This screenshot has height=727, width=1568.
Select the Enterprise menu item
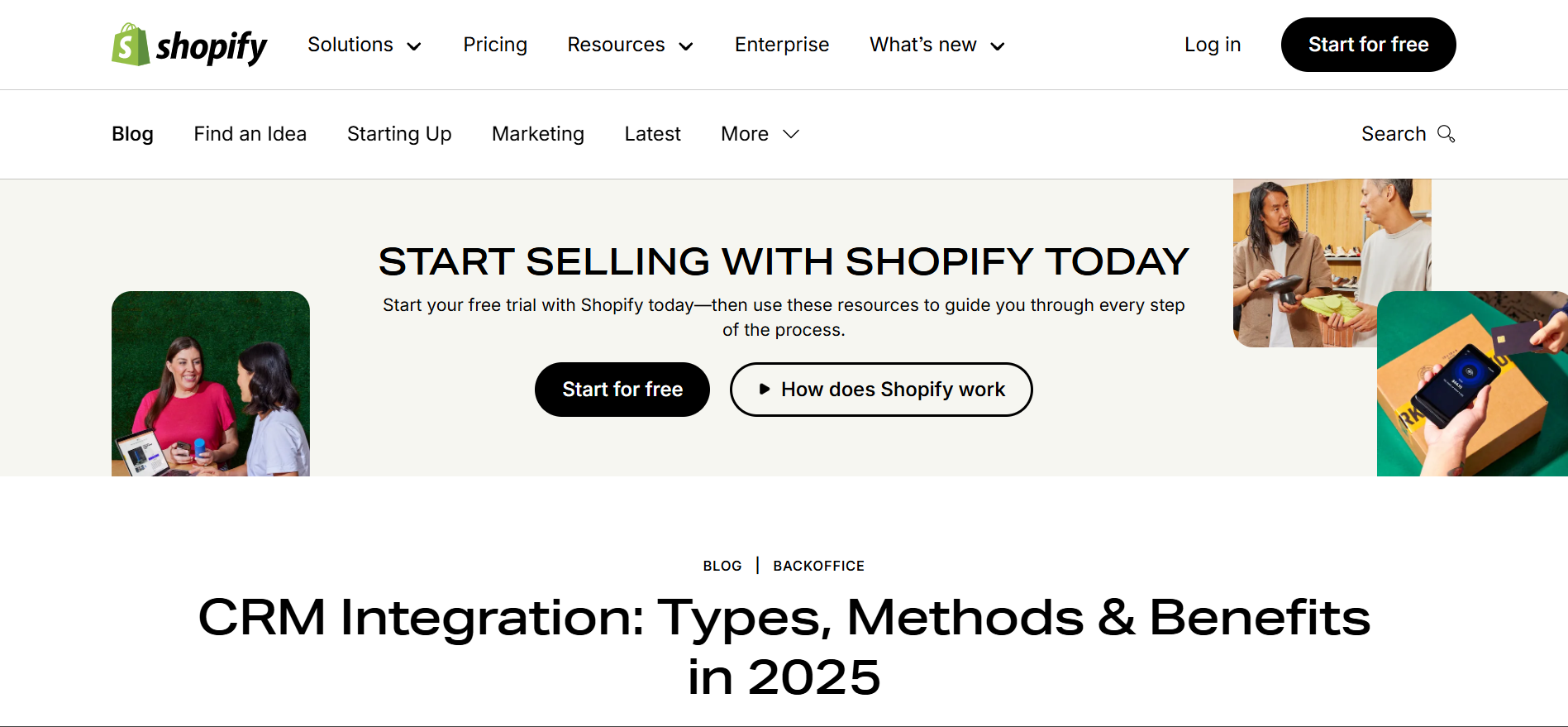(781, 45)
